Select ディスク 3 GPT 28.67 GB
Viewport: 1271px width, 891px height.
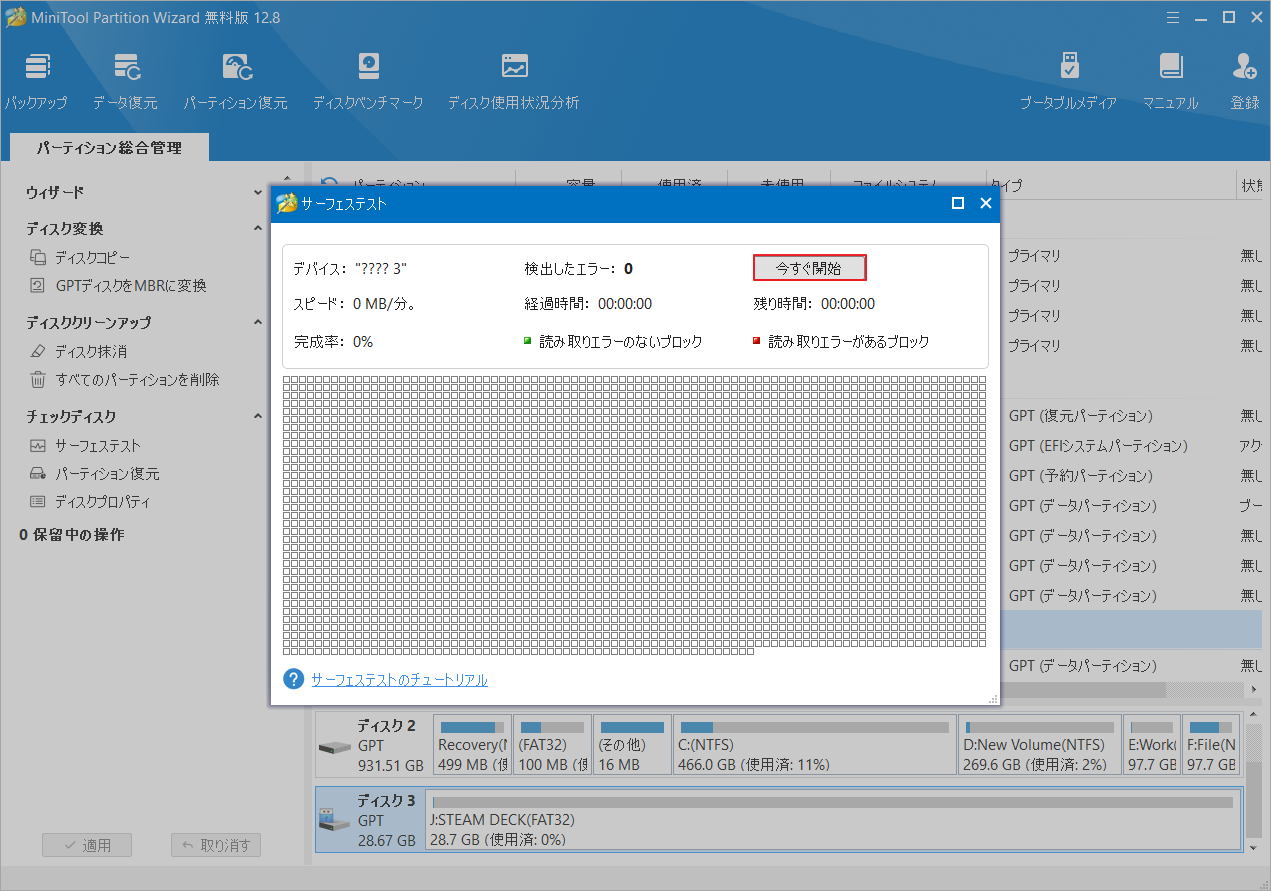pyautogui.click(x=371, y=820)
